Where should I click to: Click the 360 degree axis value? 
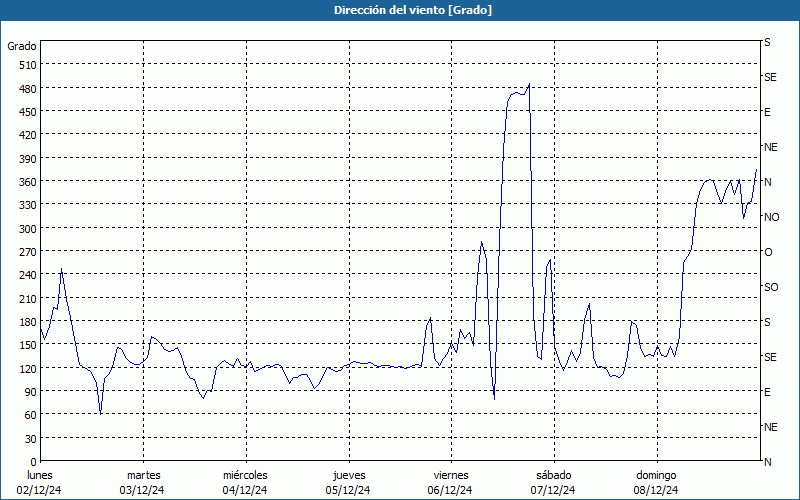click(x=28, y=182)
